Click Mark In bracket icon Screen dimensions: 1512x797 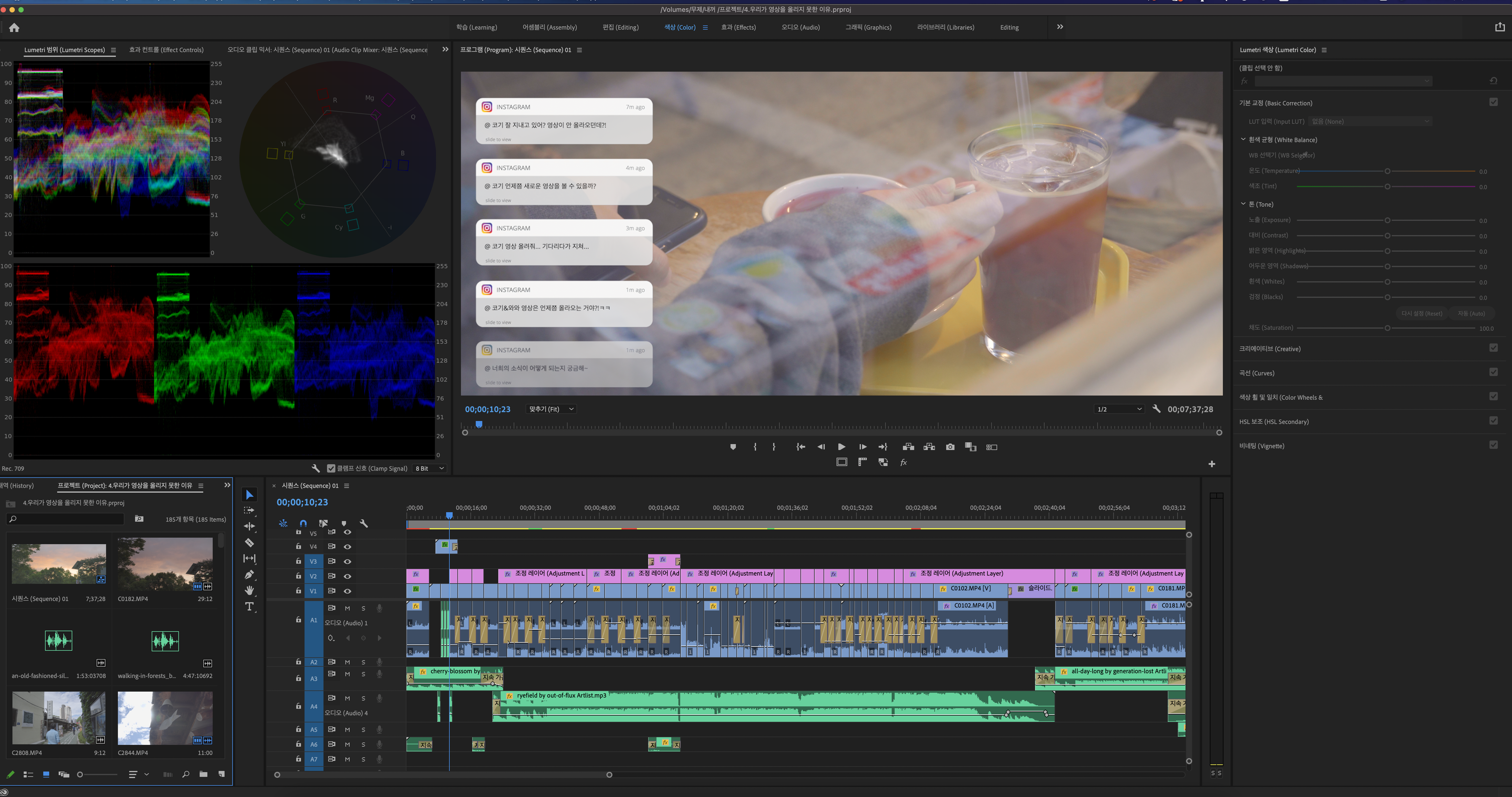(755, 447)
